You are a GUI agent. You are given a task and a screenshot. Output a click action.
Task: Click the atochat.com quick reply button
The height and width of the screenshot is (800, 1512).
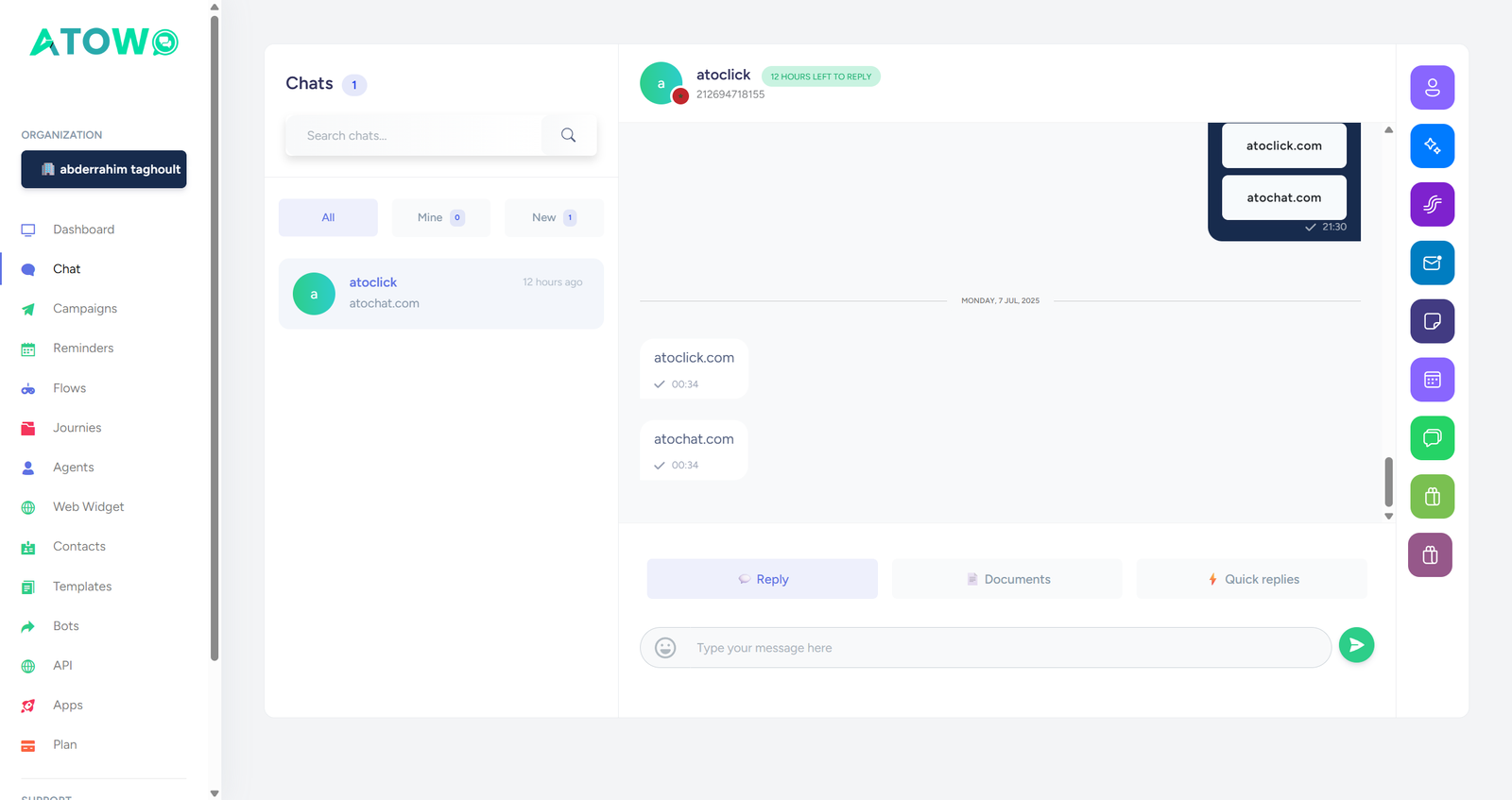coord(1283,197)
